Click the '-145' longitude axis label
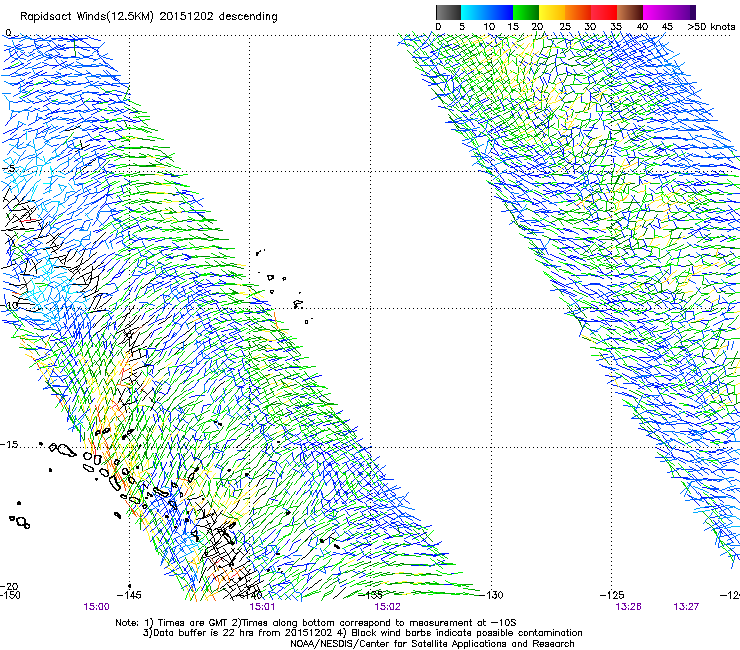Image resolution: width=740 pixels, height=650 pixels. click(x=129, y=595)
